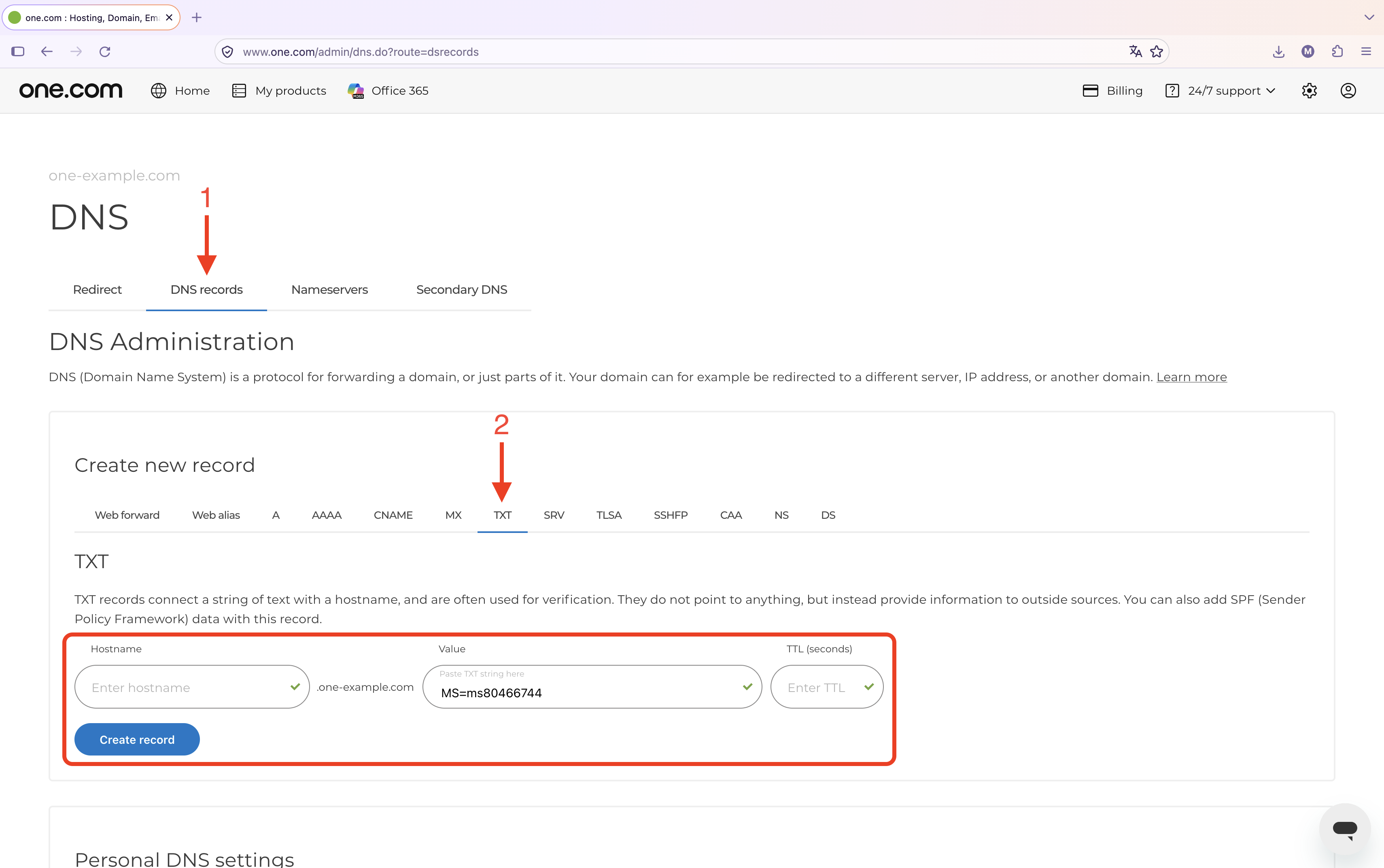Open the account profile icon
1384x868 pixels.
1348,91
